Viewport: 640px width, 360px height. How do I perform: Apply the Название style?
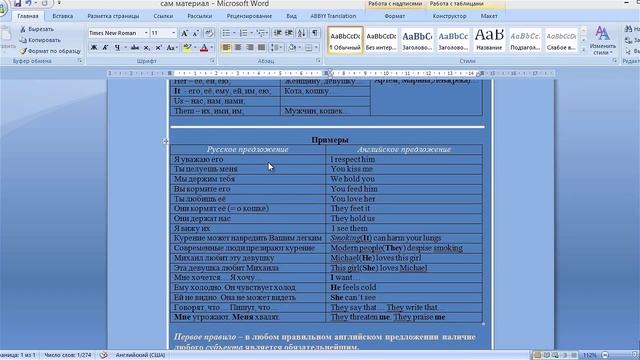tap(489, 40)
